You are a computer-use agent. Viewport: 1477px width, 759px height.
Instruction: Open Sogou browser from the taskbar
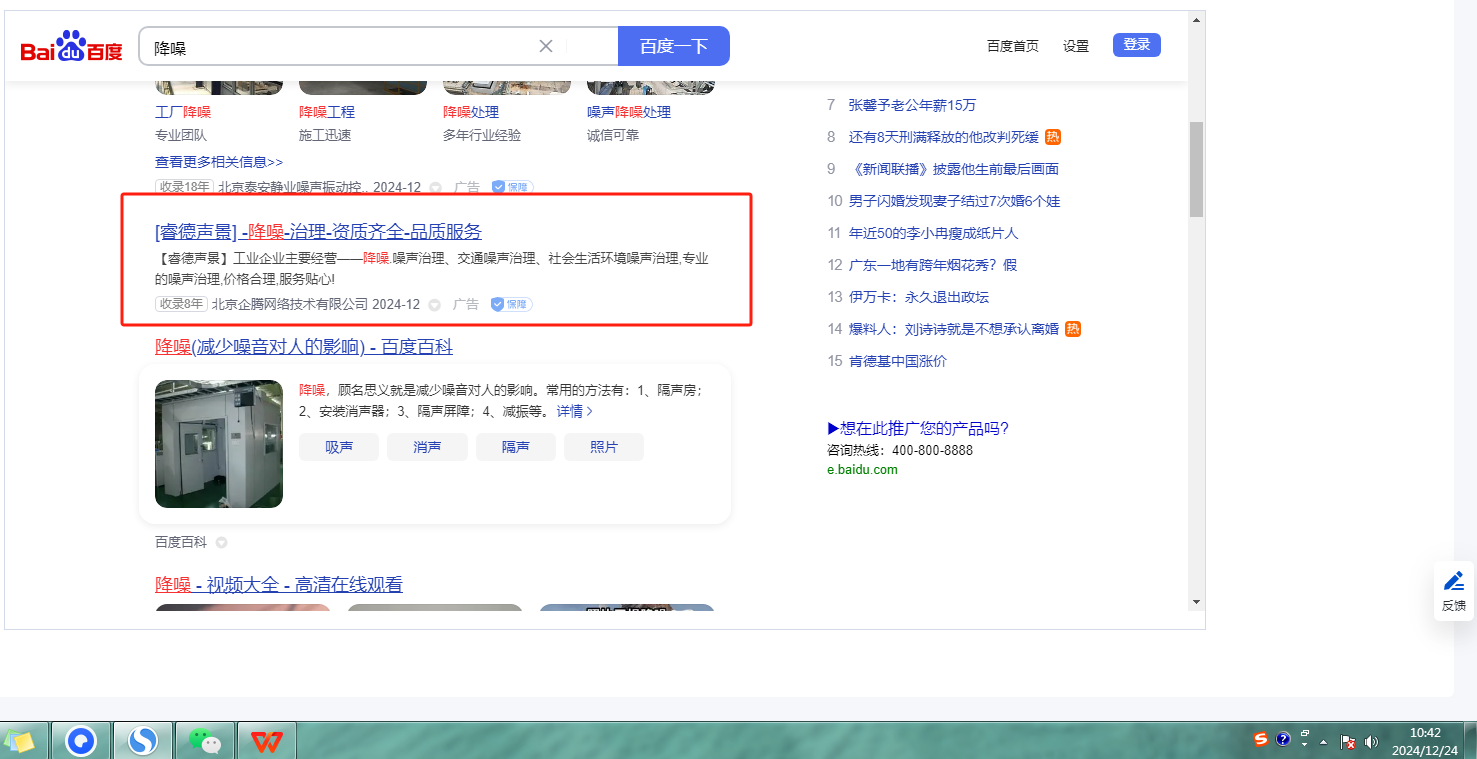[144, 741]
